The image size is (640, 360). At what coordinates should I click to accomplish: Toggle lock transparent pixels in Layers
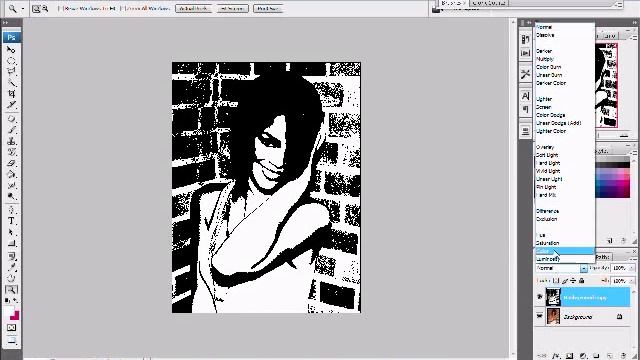[556, 281]
